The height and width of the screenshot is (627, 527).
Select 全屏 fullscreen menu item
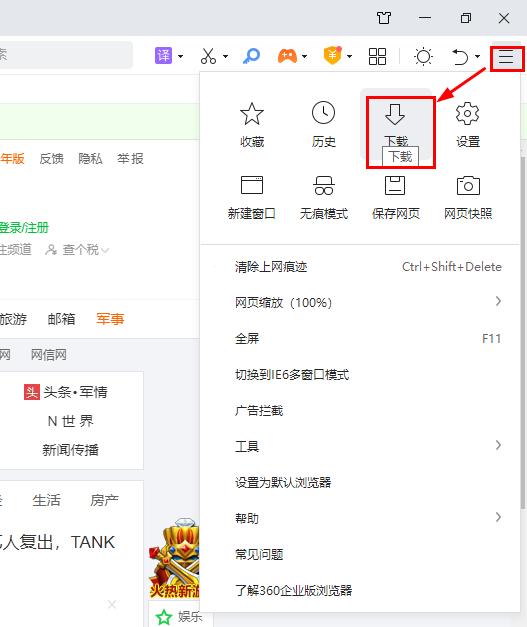(x=360, y=339)
